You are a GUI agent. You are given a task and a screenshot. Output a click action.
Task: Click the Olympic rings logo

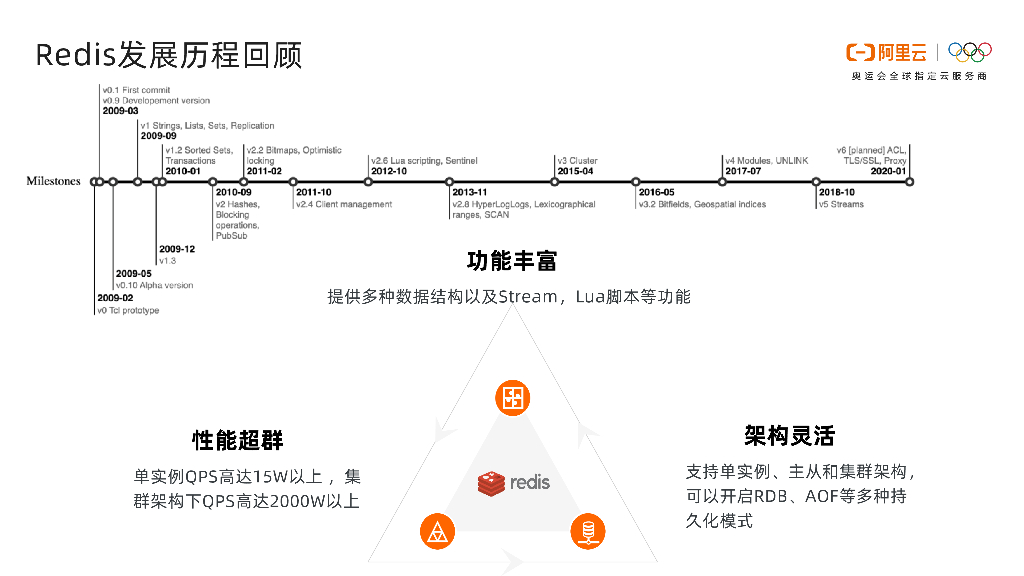(970, 52)
